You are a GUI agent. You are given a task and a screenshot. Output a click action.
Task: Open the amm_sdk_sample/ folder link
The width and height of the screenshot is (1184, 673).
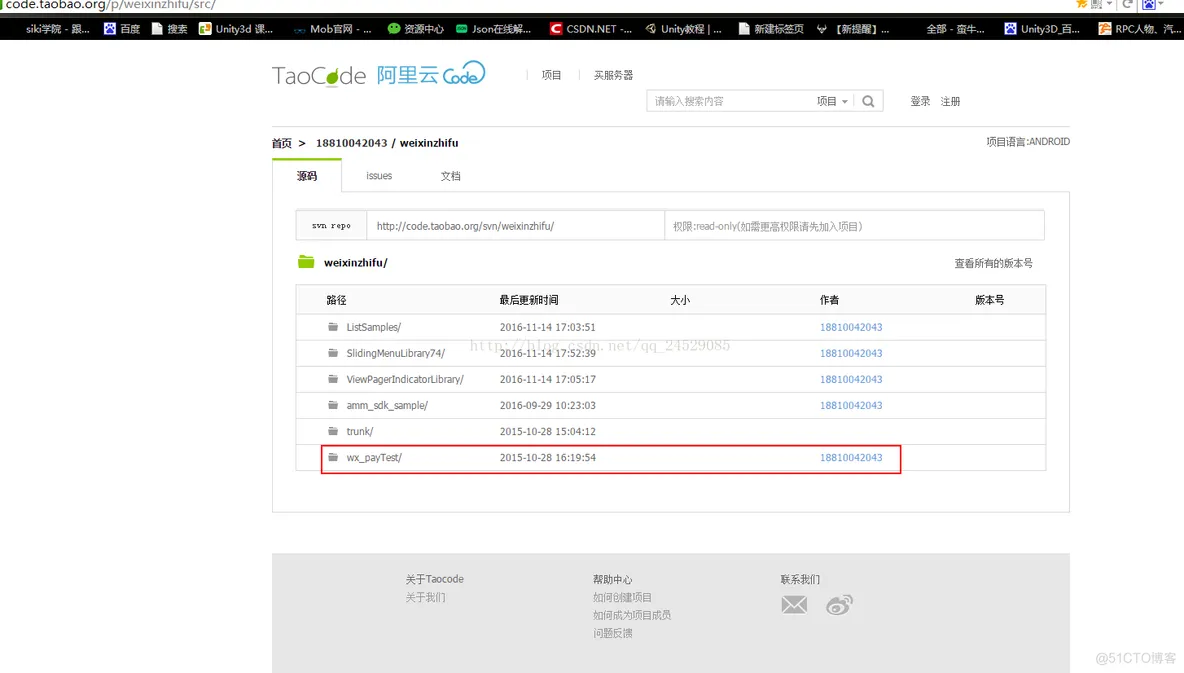point(387,405)
